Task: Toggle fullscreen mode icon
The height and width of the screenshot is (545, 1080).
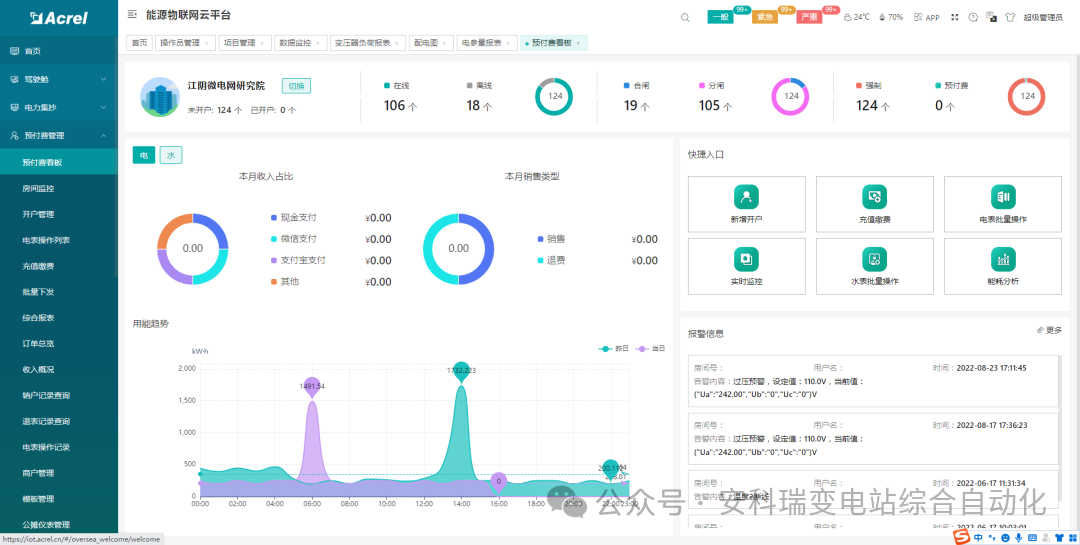Action: click(x=955, y=17)
